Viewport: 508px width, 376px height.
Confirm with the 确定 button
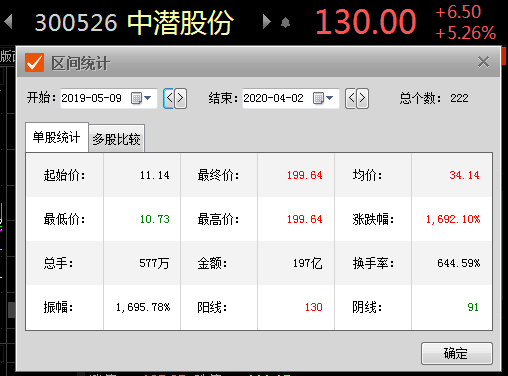457,353
